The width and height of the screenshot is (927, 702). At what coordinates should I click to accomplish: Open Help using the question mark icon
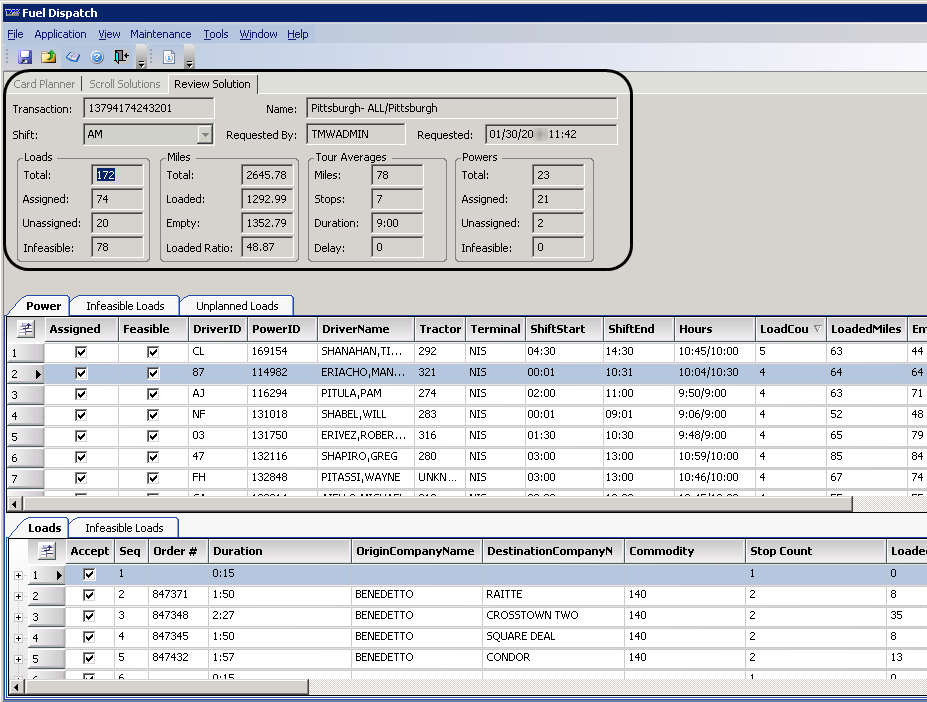pyautogui.click(x=97, y=57)
